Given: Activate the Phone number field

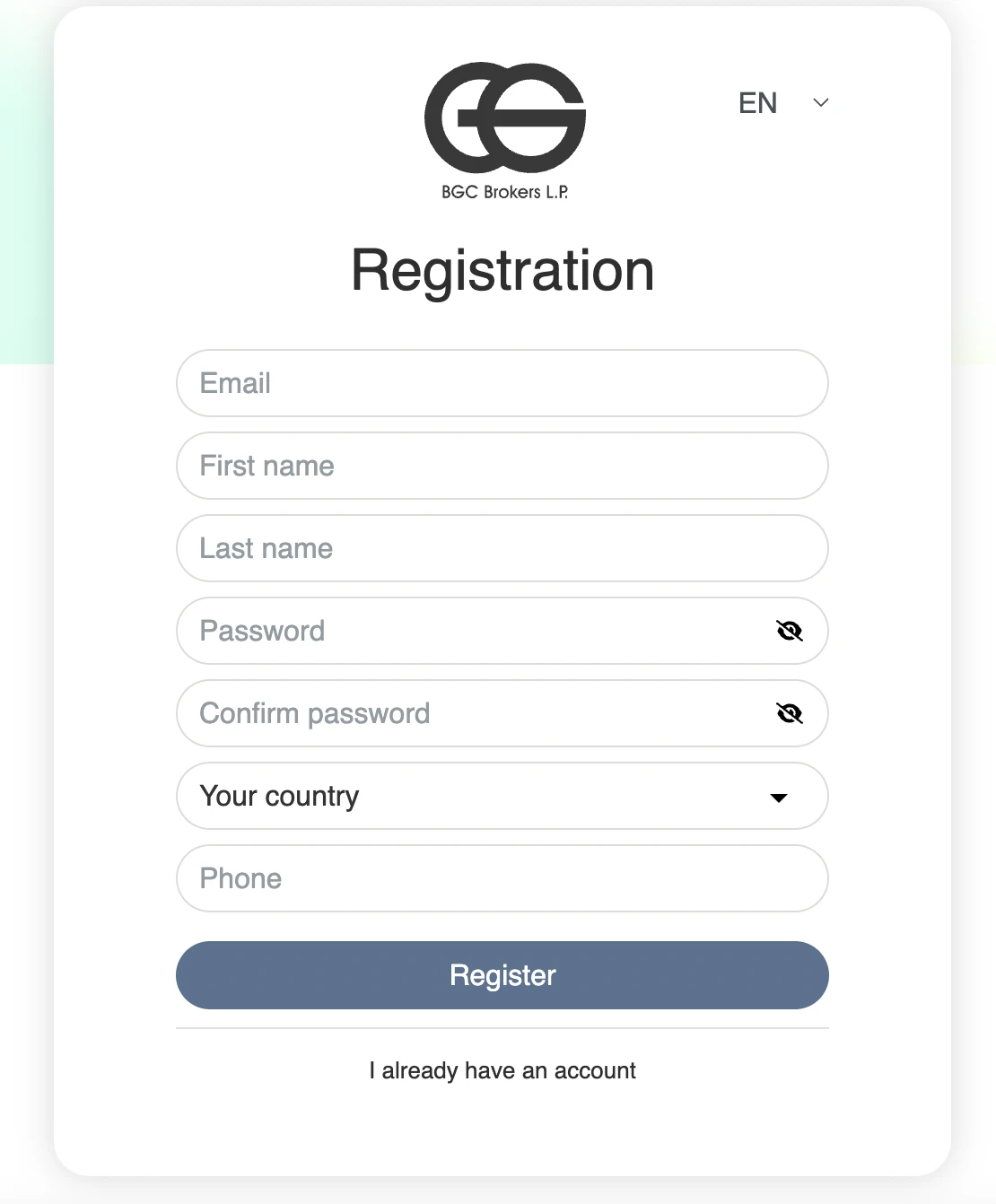Looking at the screenshot, I should point(502,878).
